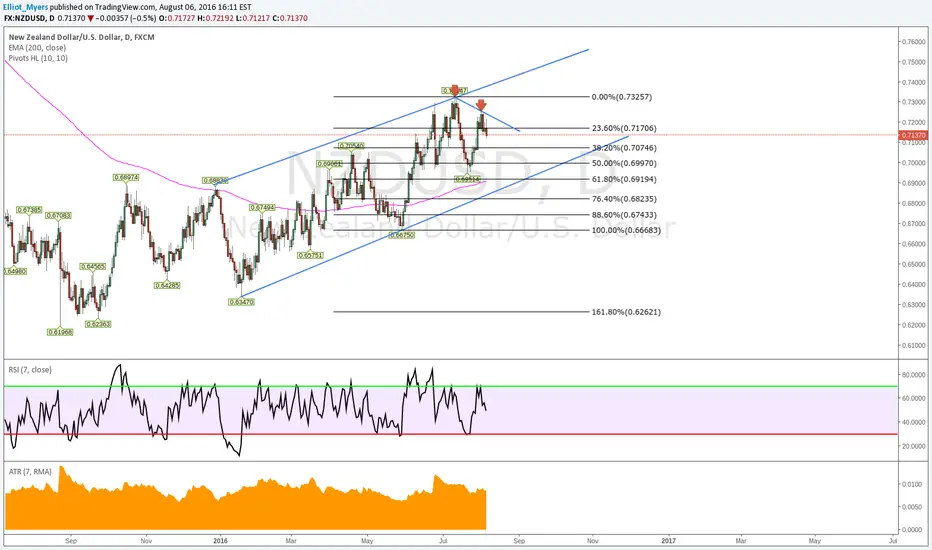
Task: Select the 0.64980 pivot low label
Action: point(15,271)
